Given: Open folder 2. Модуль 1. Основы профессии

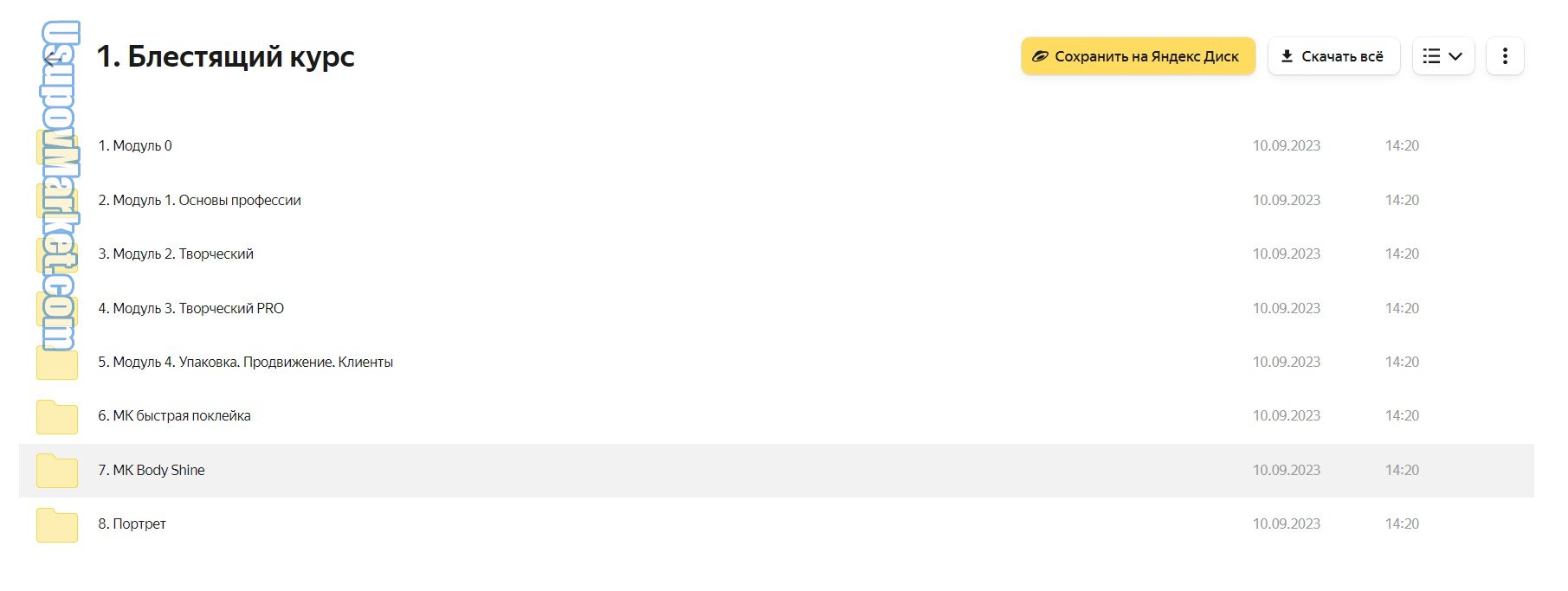Looking at the screenshot, I should [199, 200].
